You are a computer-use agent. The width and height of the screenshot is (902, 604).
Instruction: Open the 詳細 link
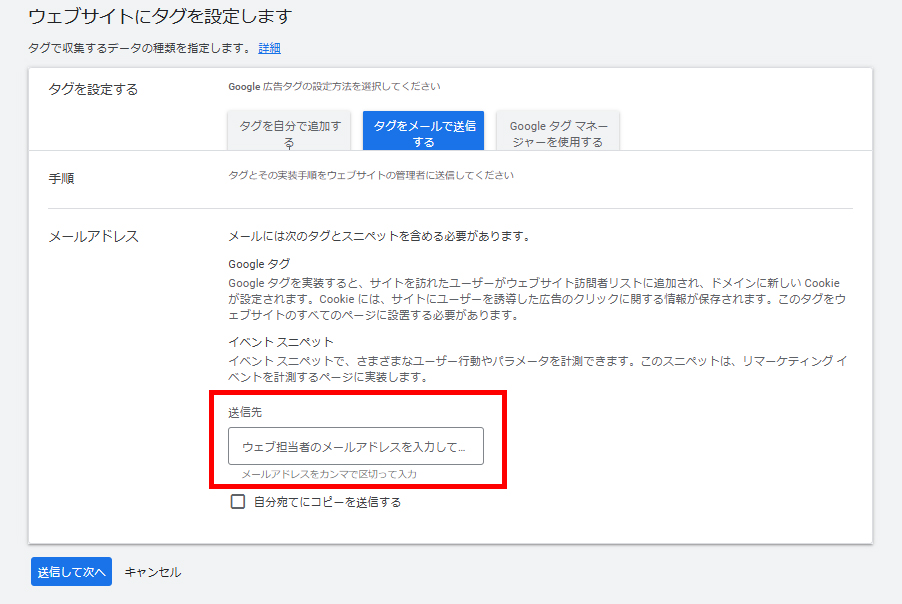[269, 48]
